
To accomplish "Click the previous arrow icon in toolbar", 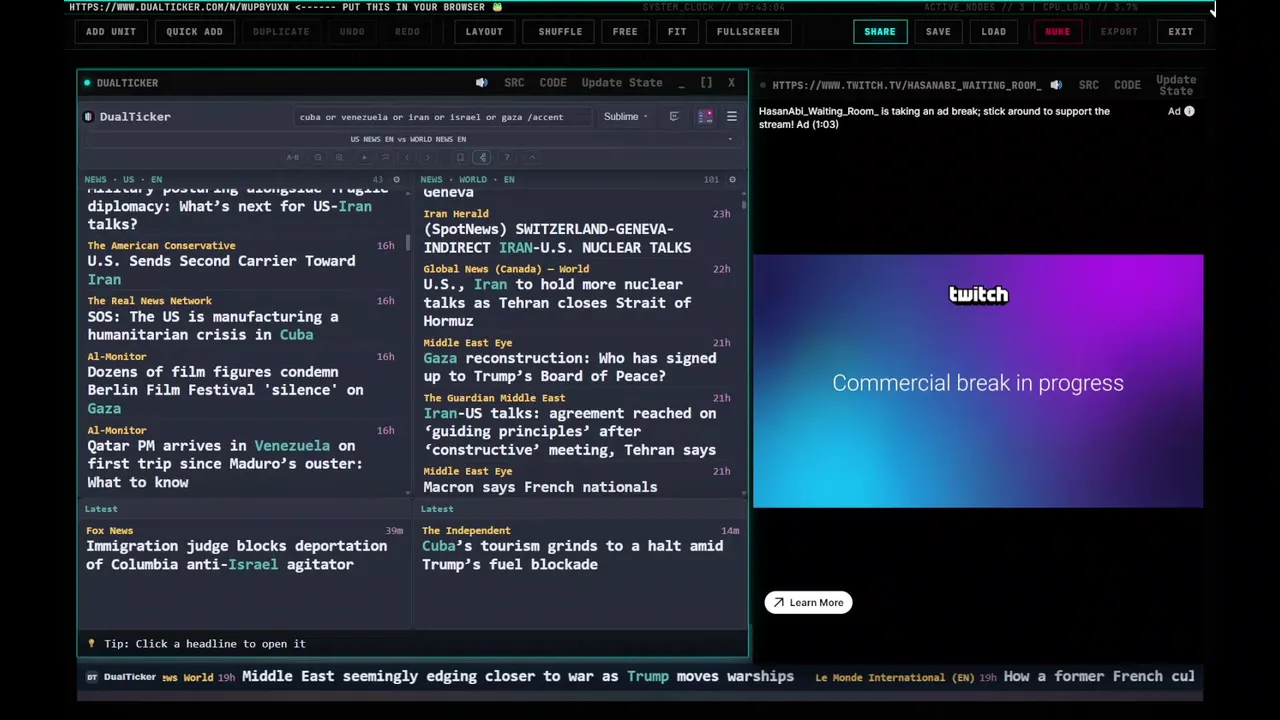I will click(x=407, y=157).
